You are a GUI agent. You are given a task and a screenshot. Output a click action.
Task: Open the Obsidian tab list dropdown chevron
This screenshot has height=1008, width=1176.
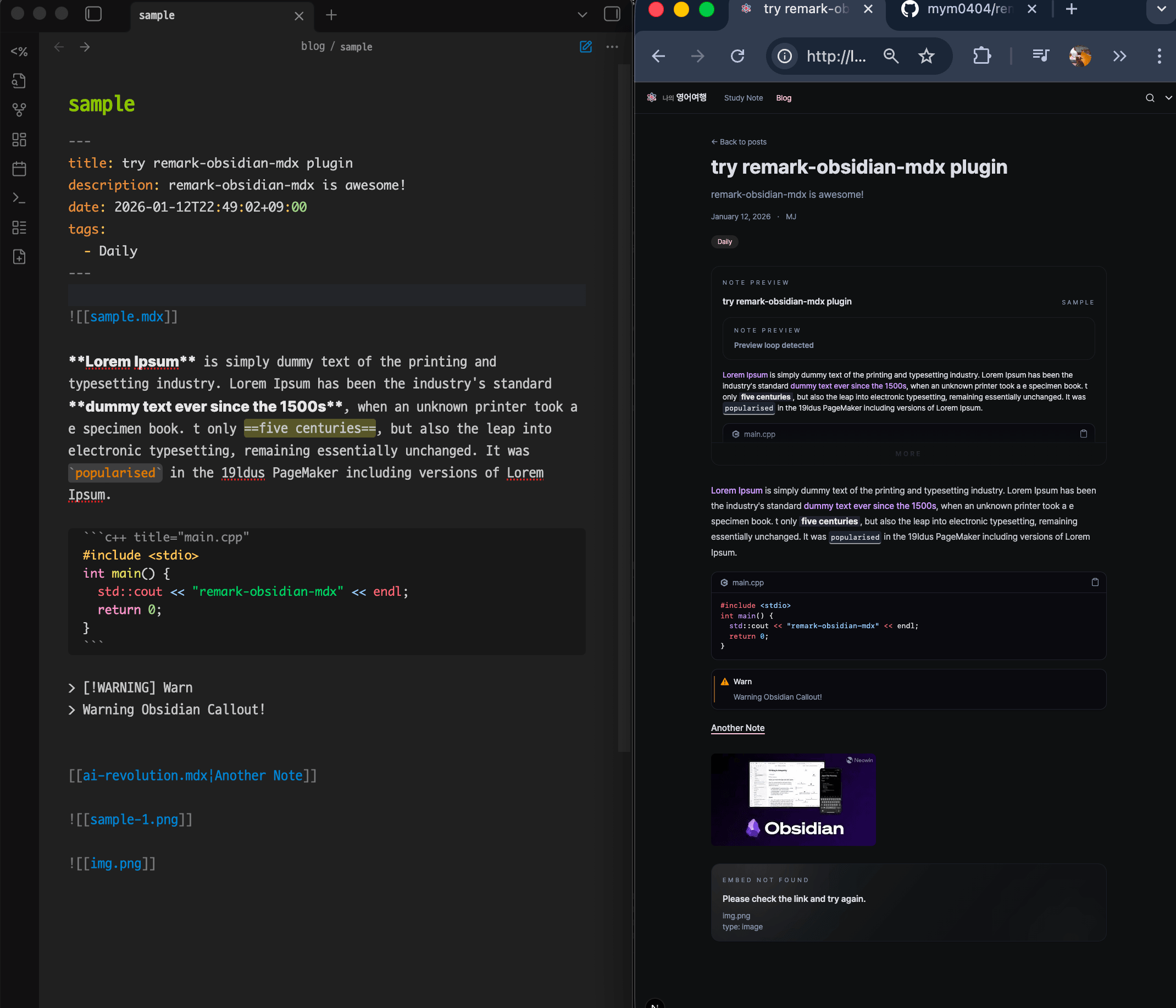pos(583,15)
